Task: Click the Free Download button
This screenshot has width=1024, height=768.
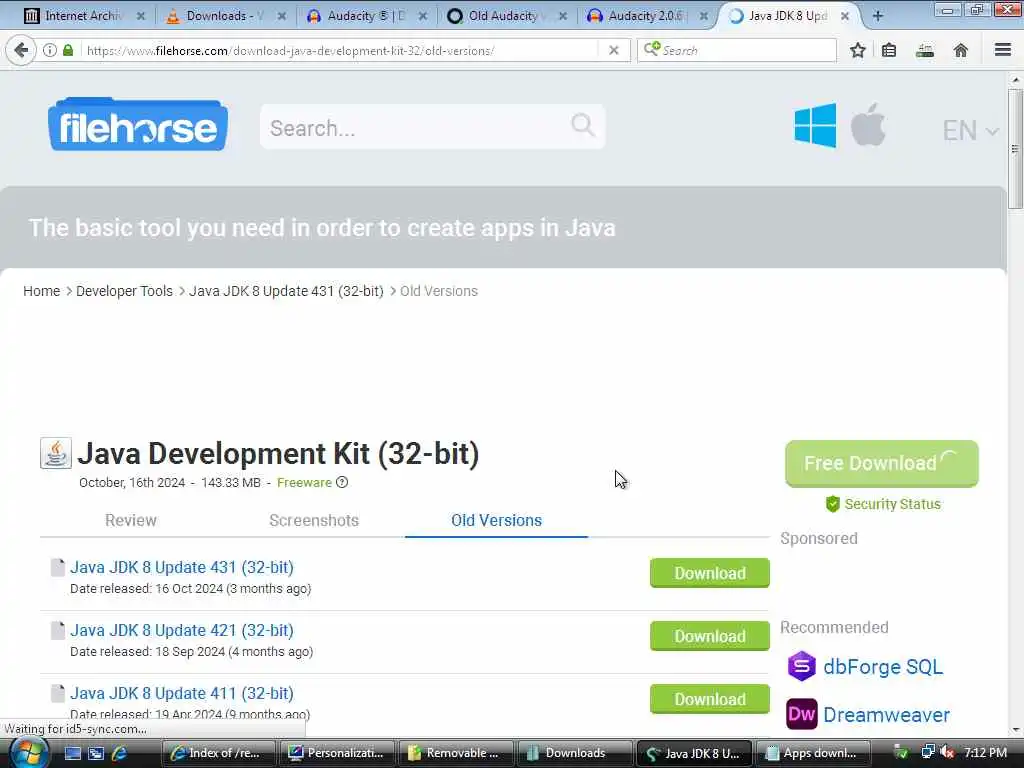Action: point(882,463)
